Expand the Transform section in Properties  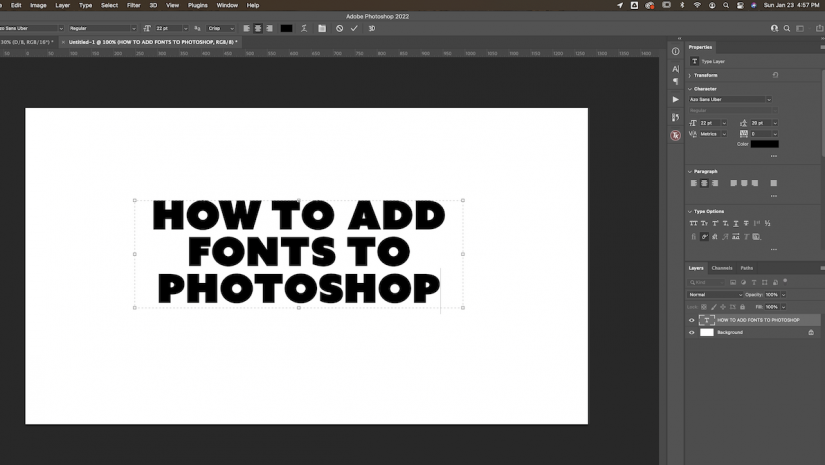point(691,75)
